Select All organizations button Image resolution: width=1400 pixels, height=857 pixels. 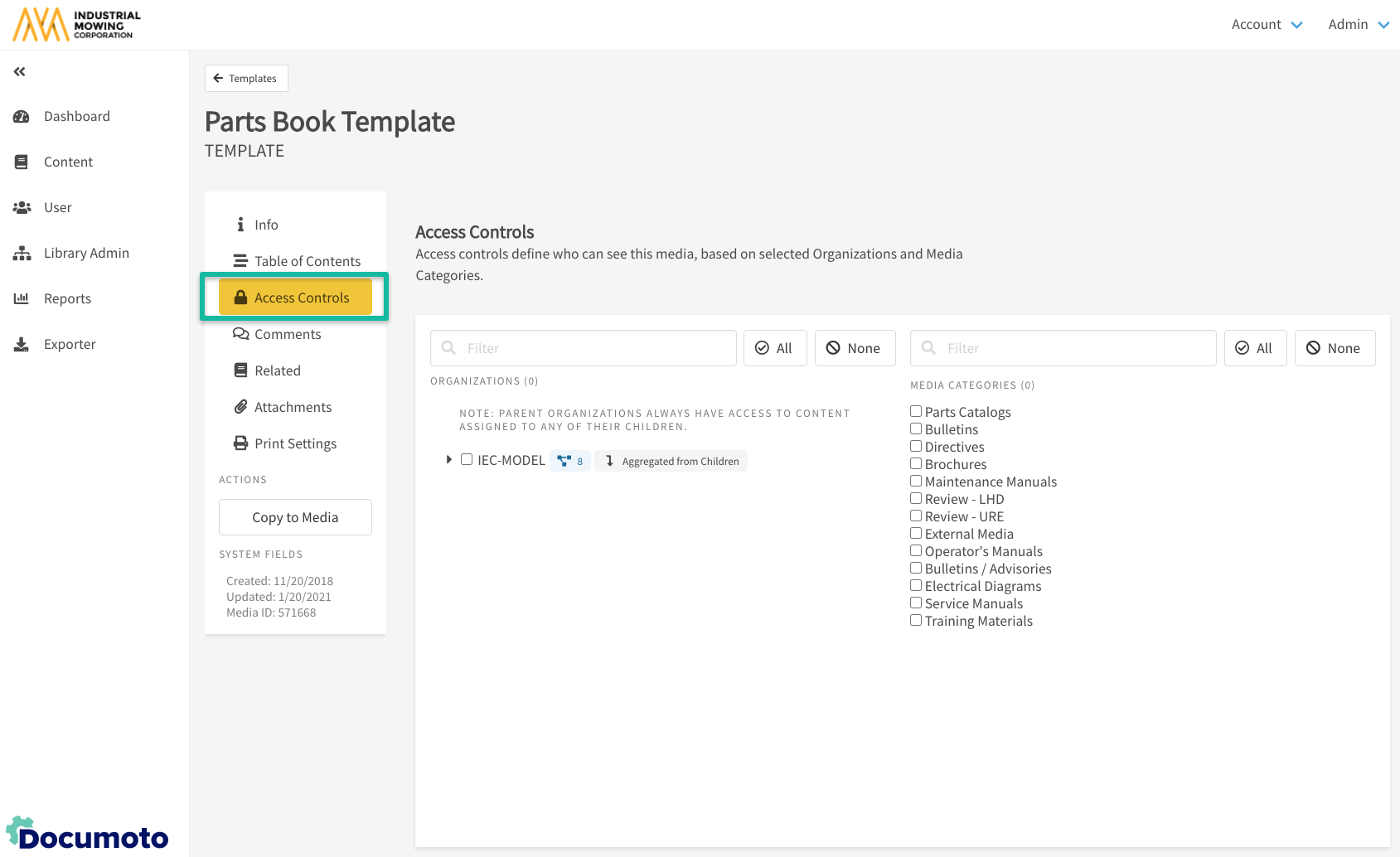click(x=774, y=348)
